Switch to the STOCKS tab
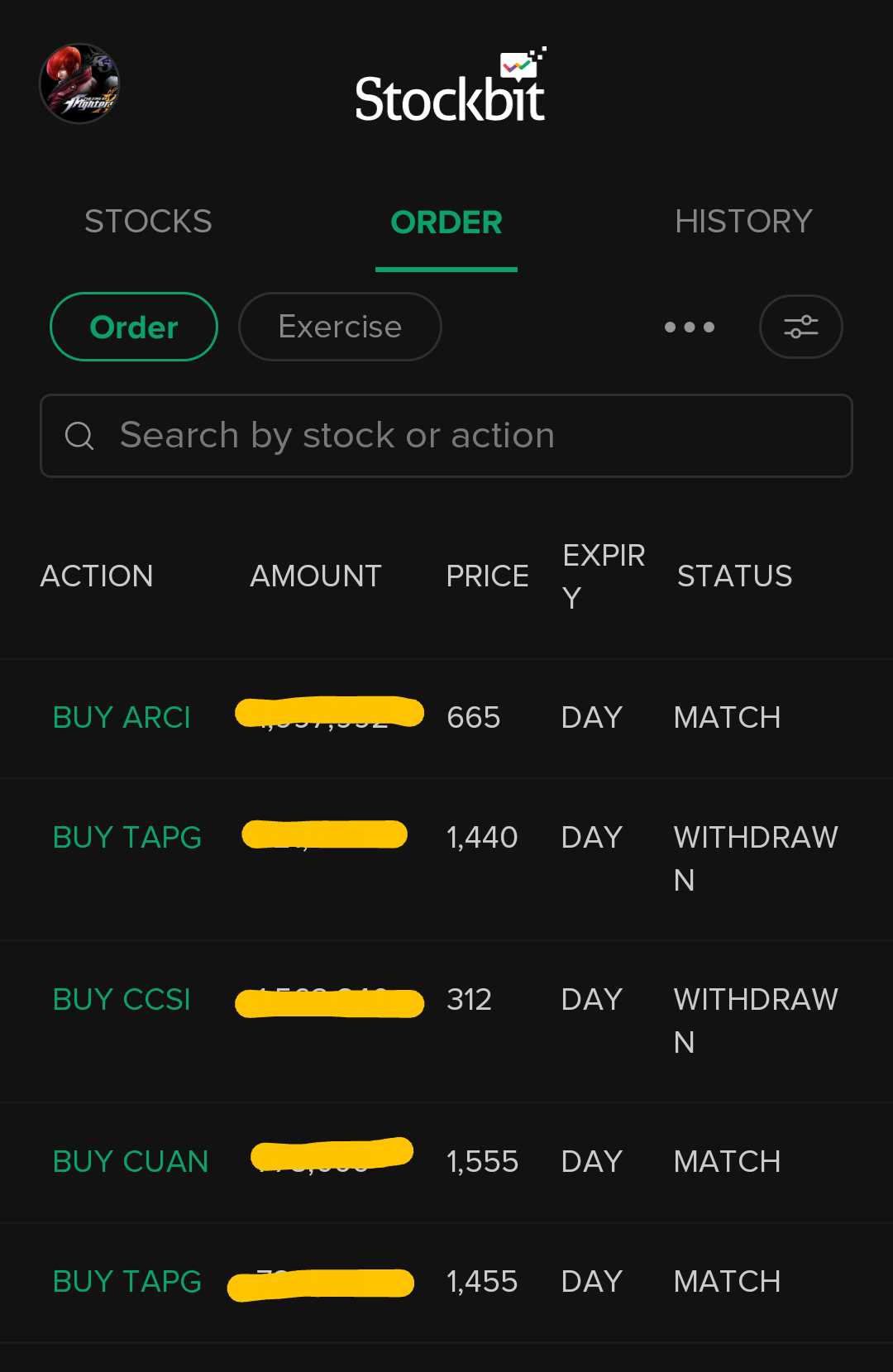Image resolution: width=893 pixels, height=1372 pixels. (x=148, y=222)
